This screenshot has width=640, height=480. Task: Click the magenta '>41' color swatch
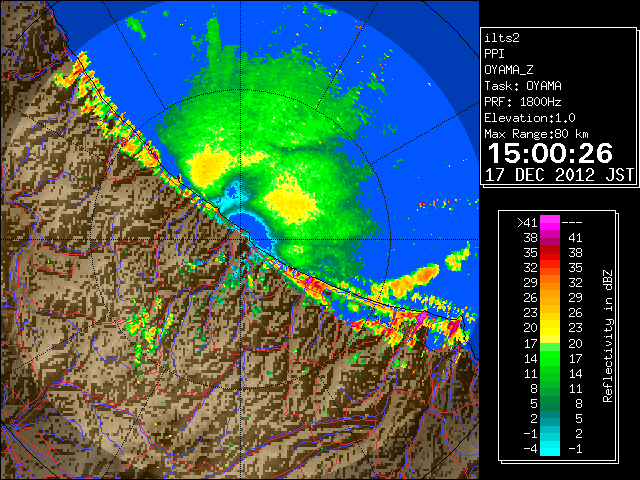click(550, 222)
